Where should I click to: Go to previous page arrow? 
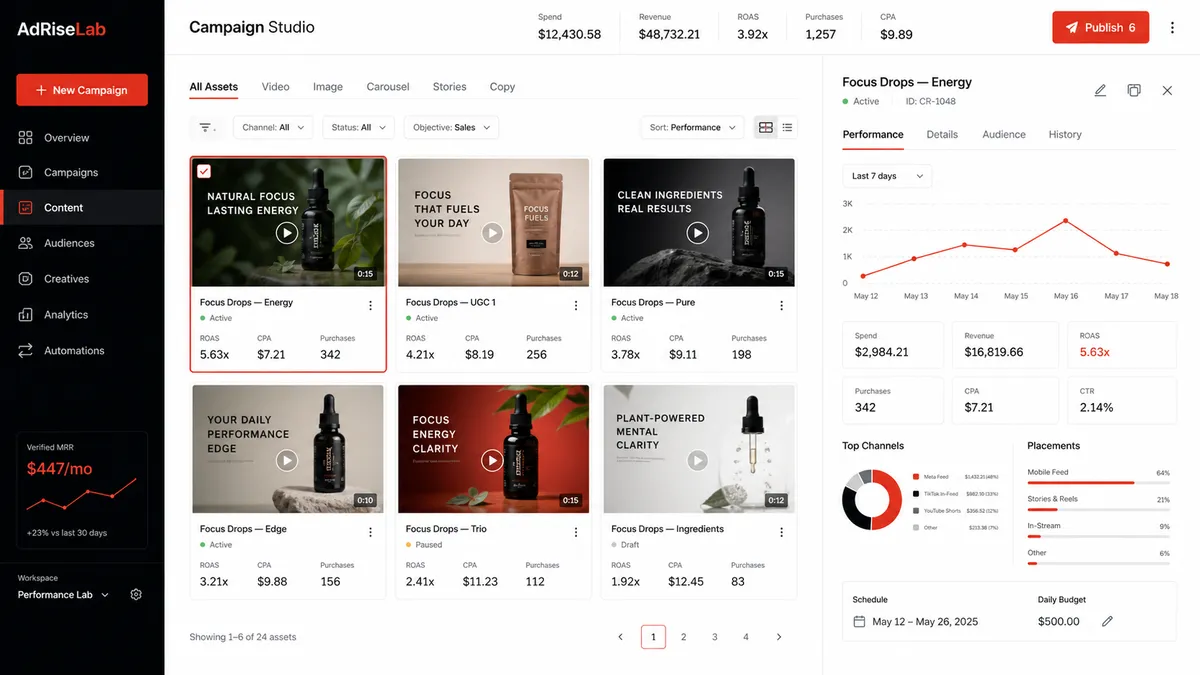(621, 637)
